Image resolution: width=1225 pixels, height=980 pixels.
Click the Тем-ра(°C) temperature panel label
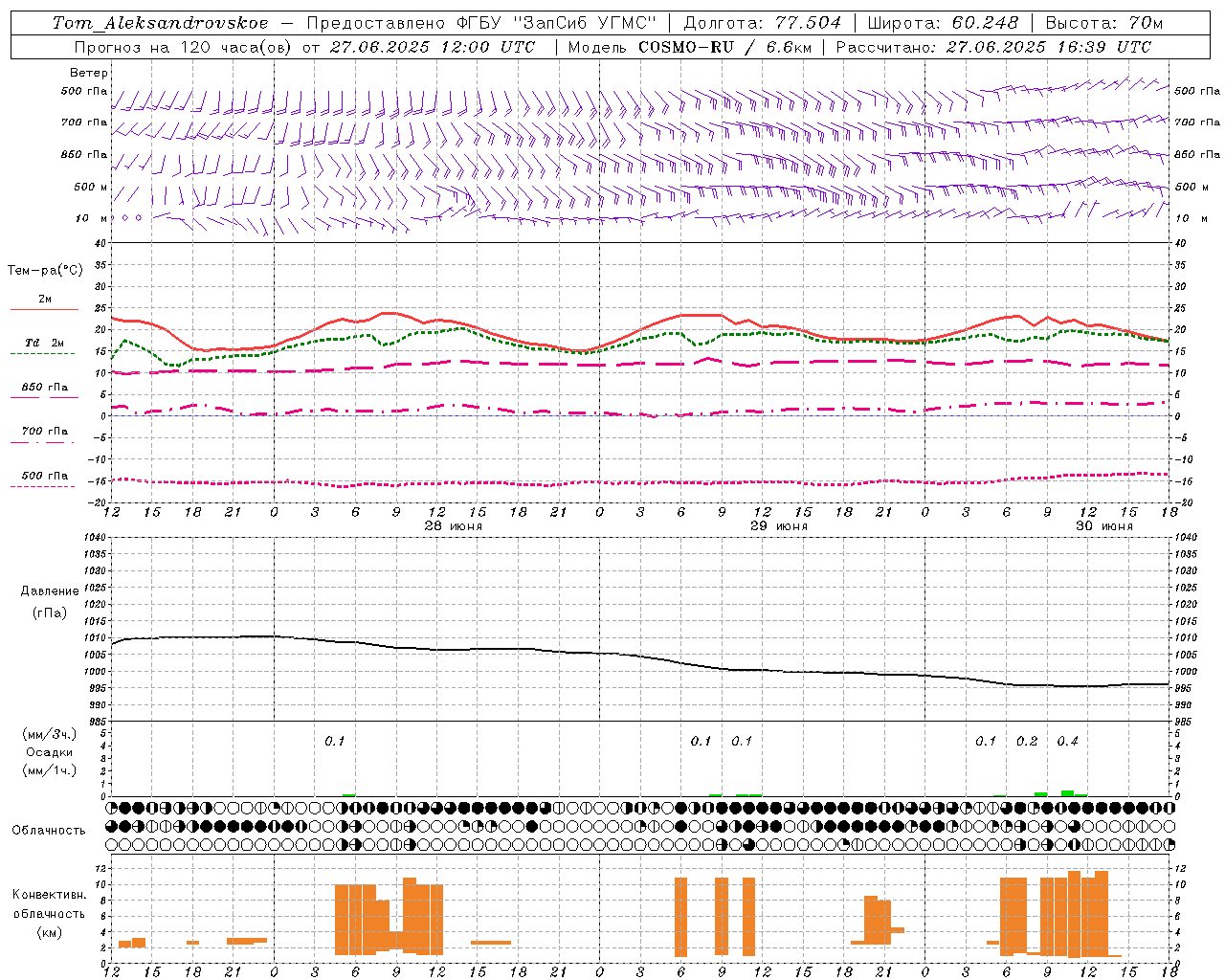click(45, 271)
